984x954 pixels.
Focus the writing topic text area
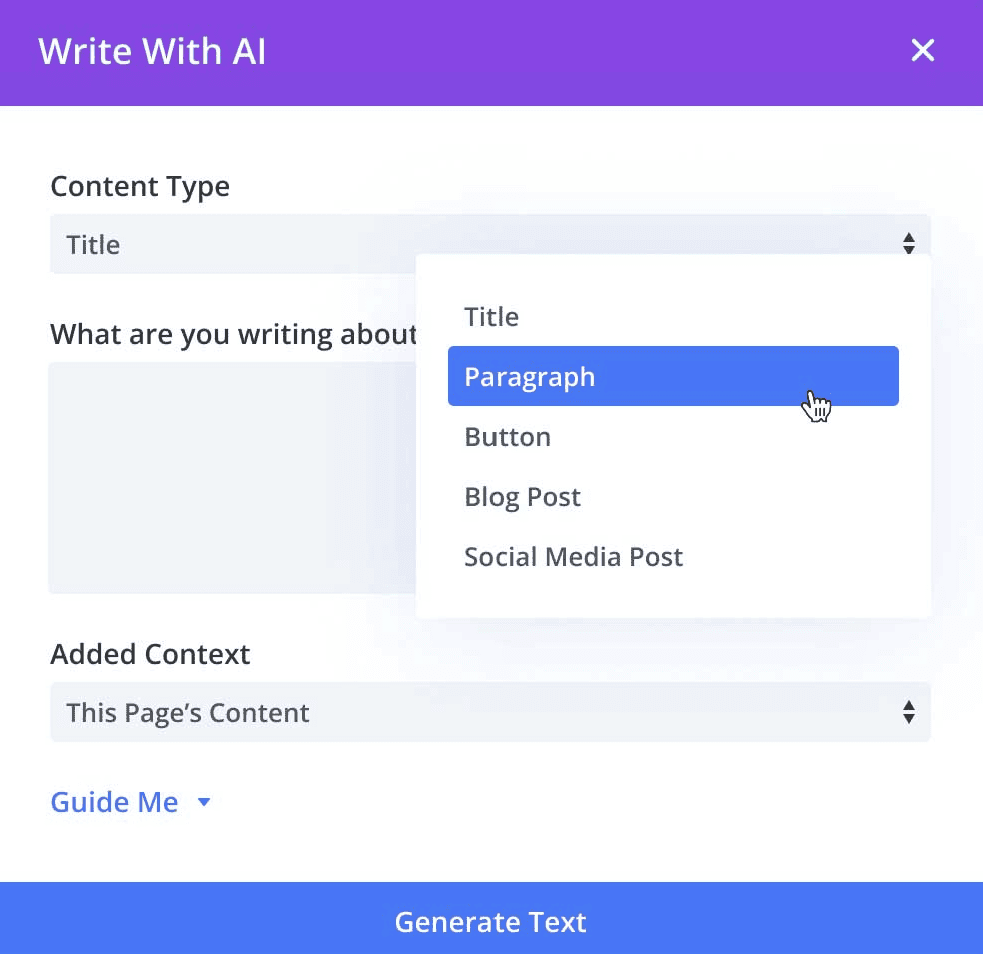click(x=232, y=478)
